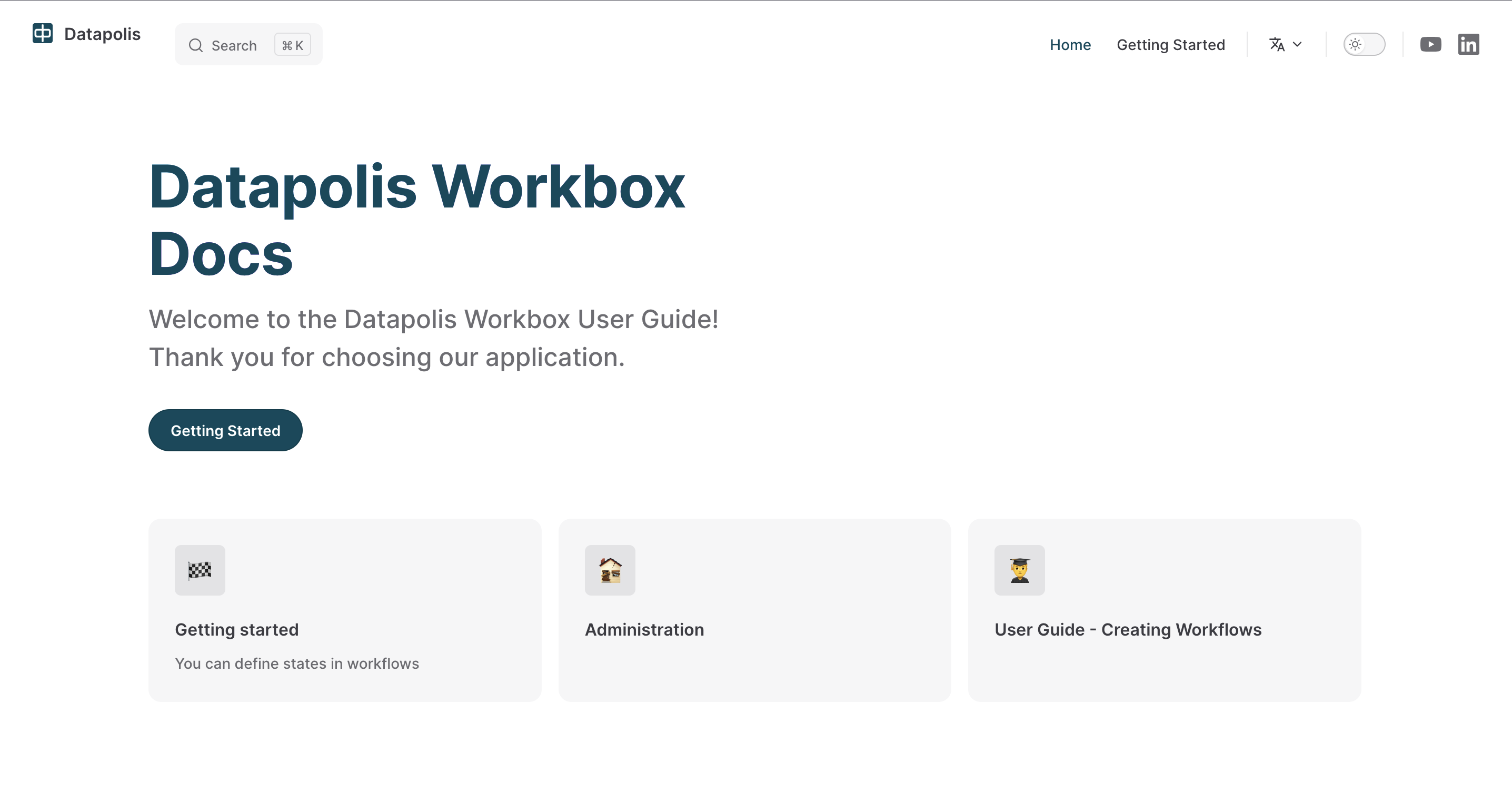The height and width of the screenshot is (792, 1512).
Task: Click the Datapolis brand name
Action: pos(102,34)
